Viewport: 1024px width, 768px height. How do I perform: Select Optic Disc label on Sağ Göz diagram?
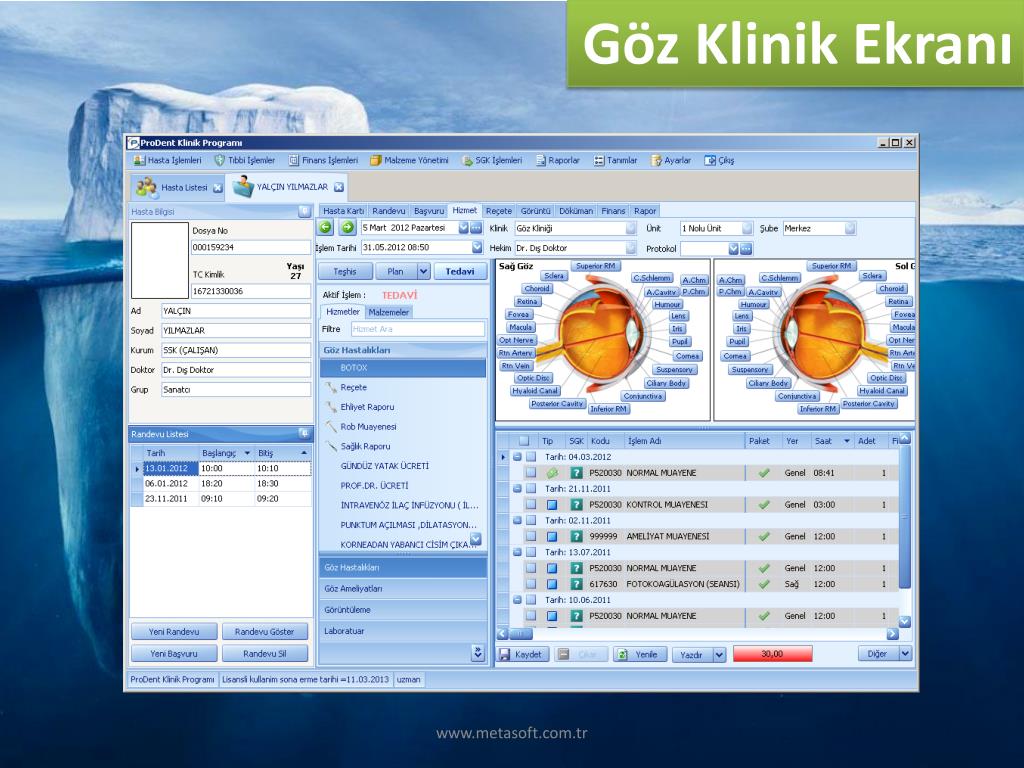tap(533, 378)
